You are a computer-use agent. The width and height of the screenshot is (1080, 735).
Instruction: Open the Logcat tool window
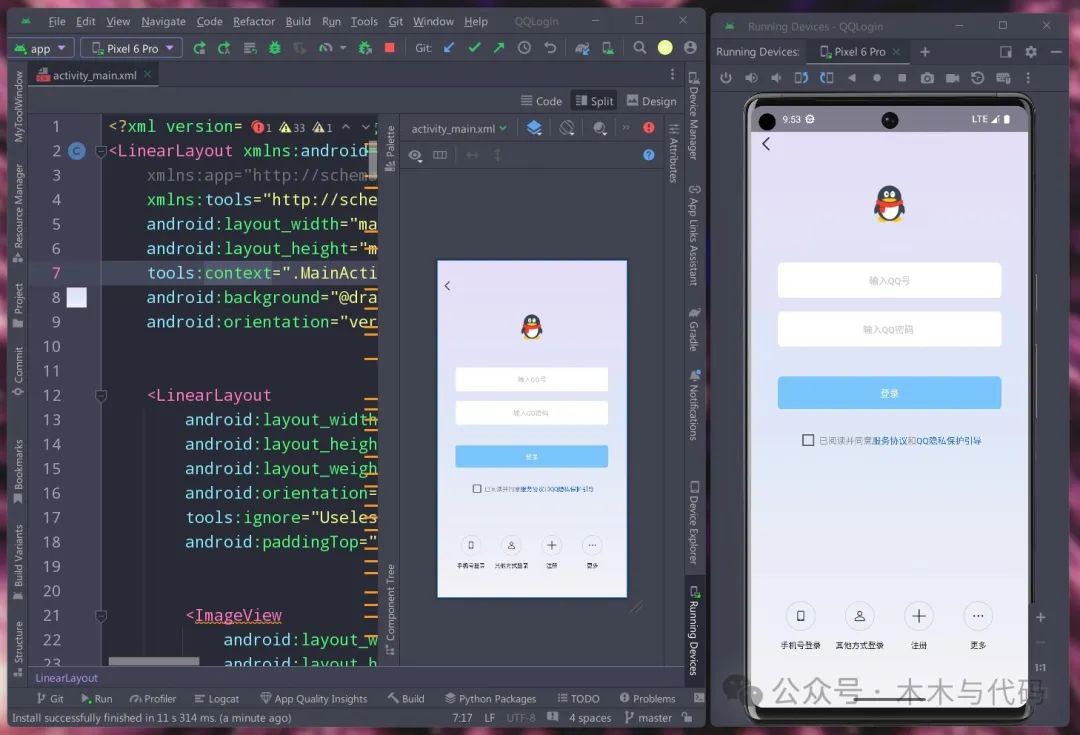pos(216,698)
